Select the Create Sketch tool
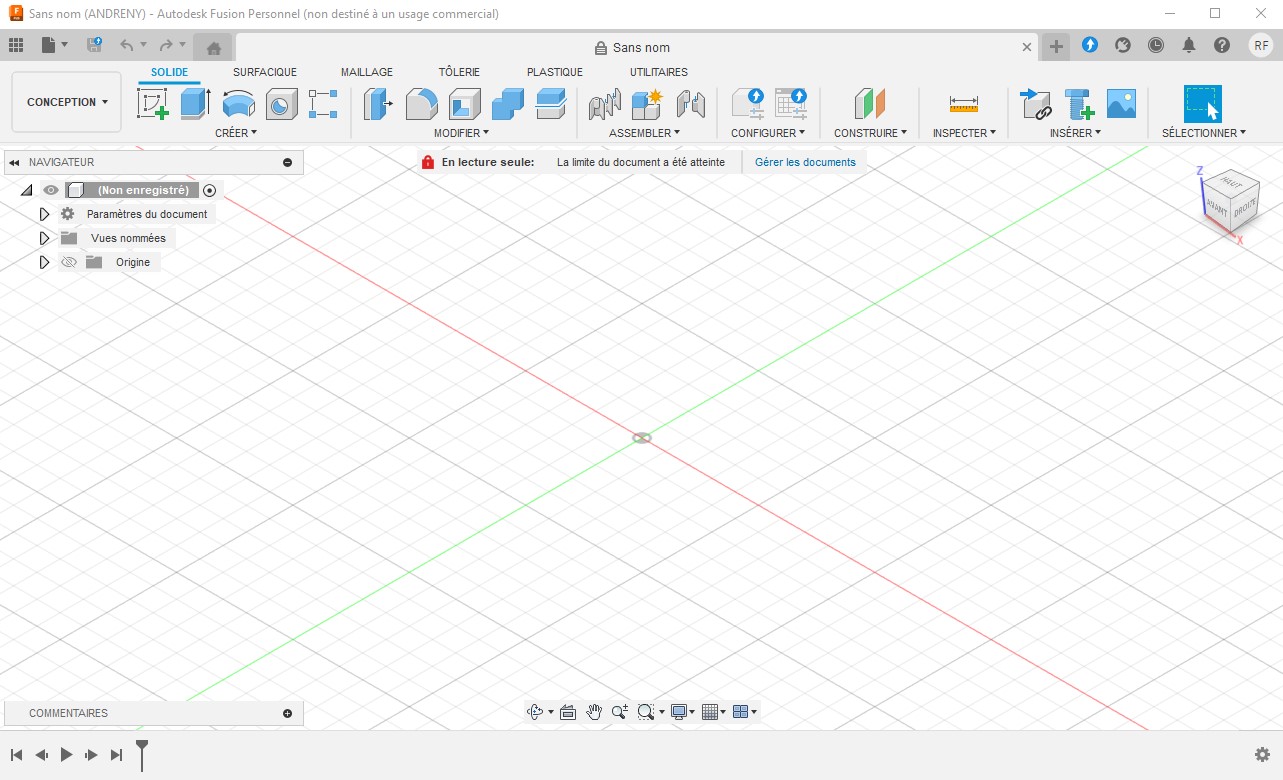 click(152, 104)
